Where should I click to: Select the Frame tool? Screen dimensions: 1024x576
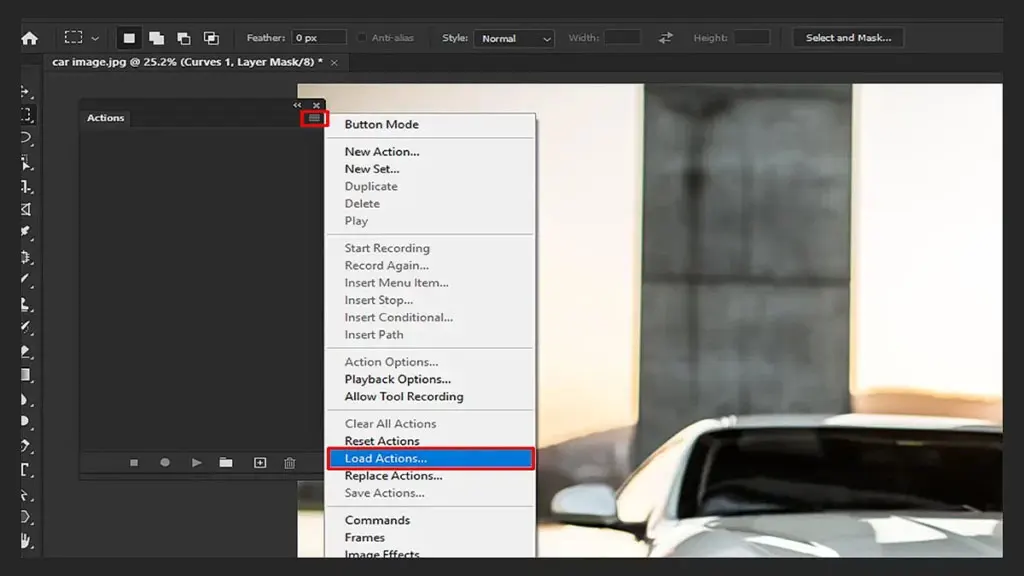tap(26, 210)
